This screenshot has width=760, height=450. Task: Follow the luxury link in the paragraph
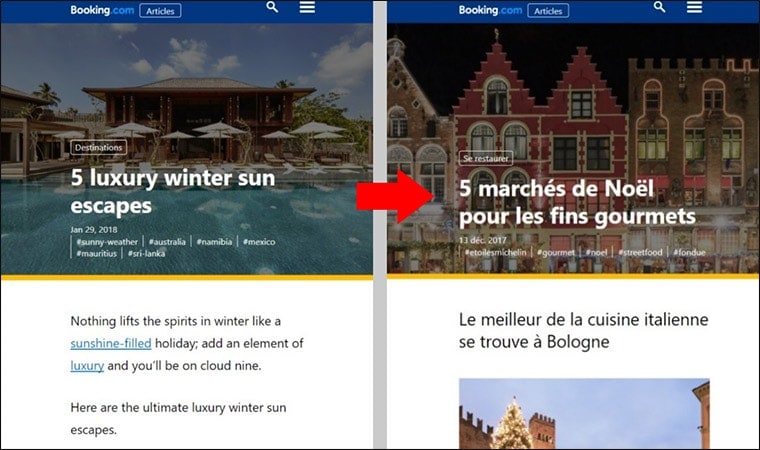click(87, 366)
